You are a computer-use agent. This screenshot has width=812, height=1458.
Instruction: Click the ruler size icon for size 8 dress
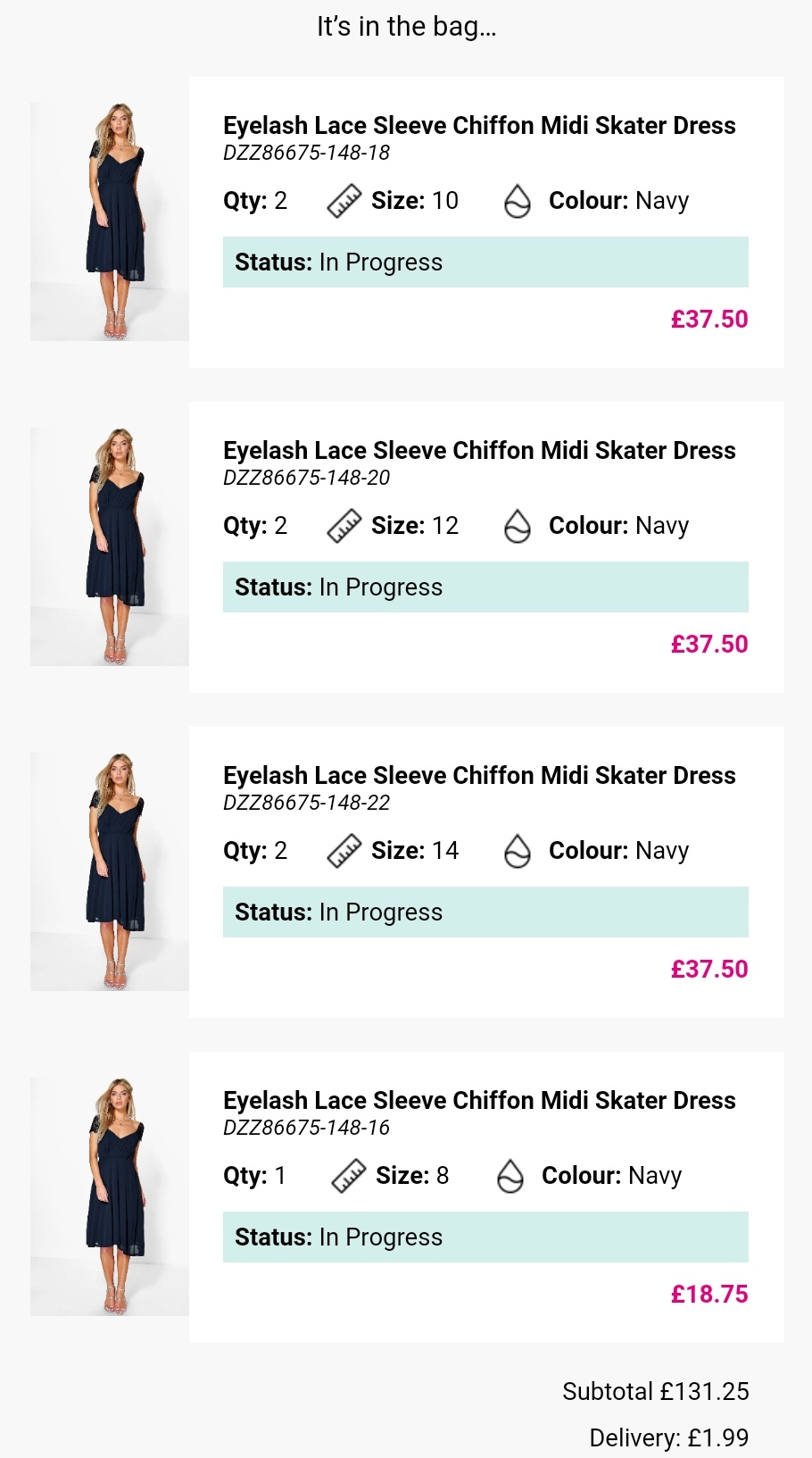point(348,1176)
